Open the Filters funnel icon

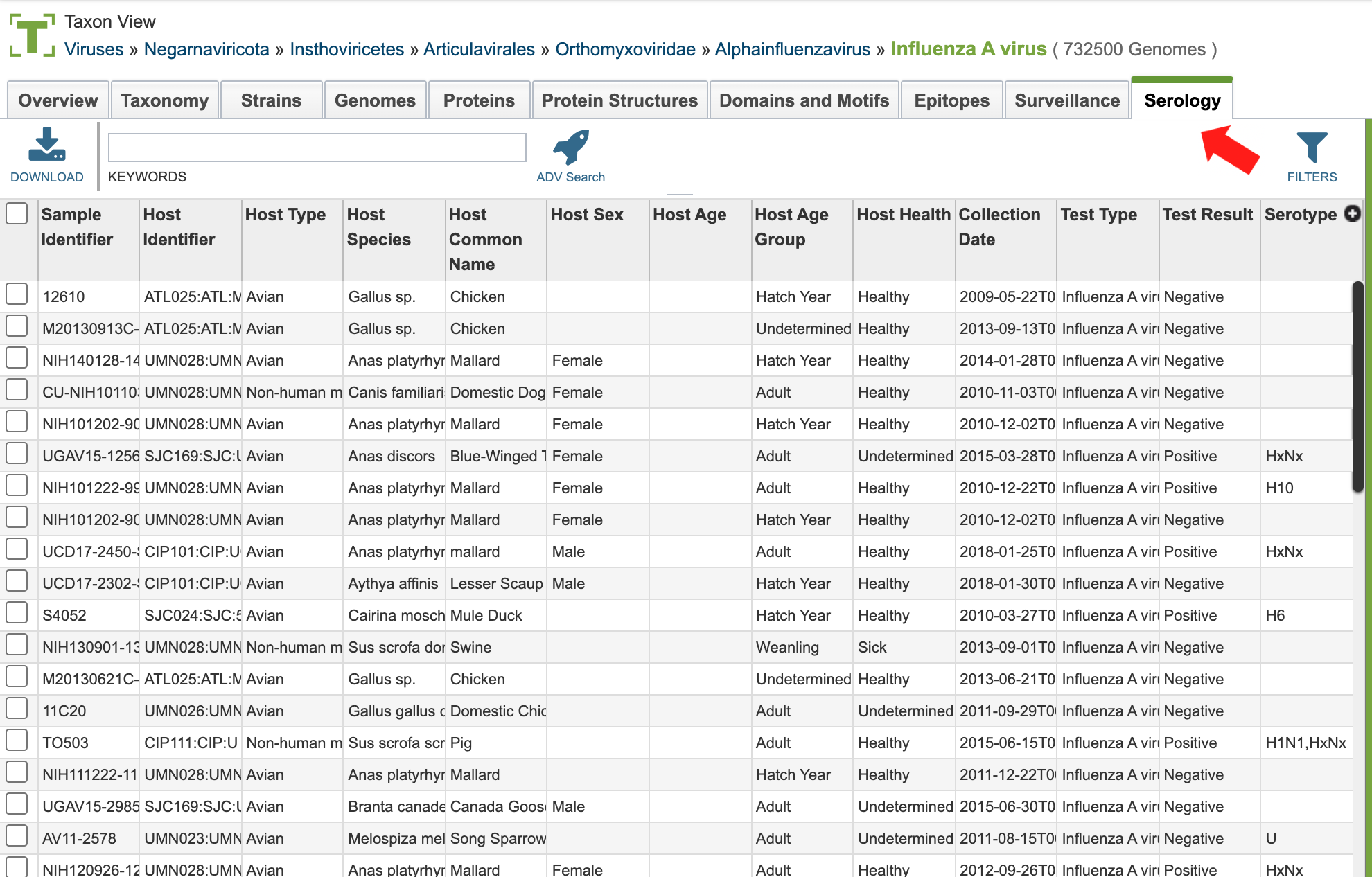1312,147
